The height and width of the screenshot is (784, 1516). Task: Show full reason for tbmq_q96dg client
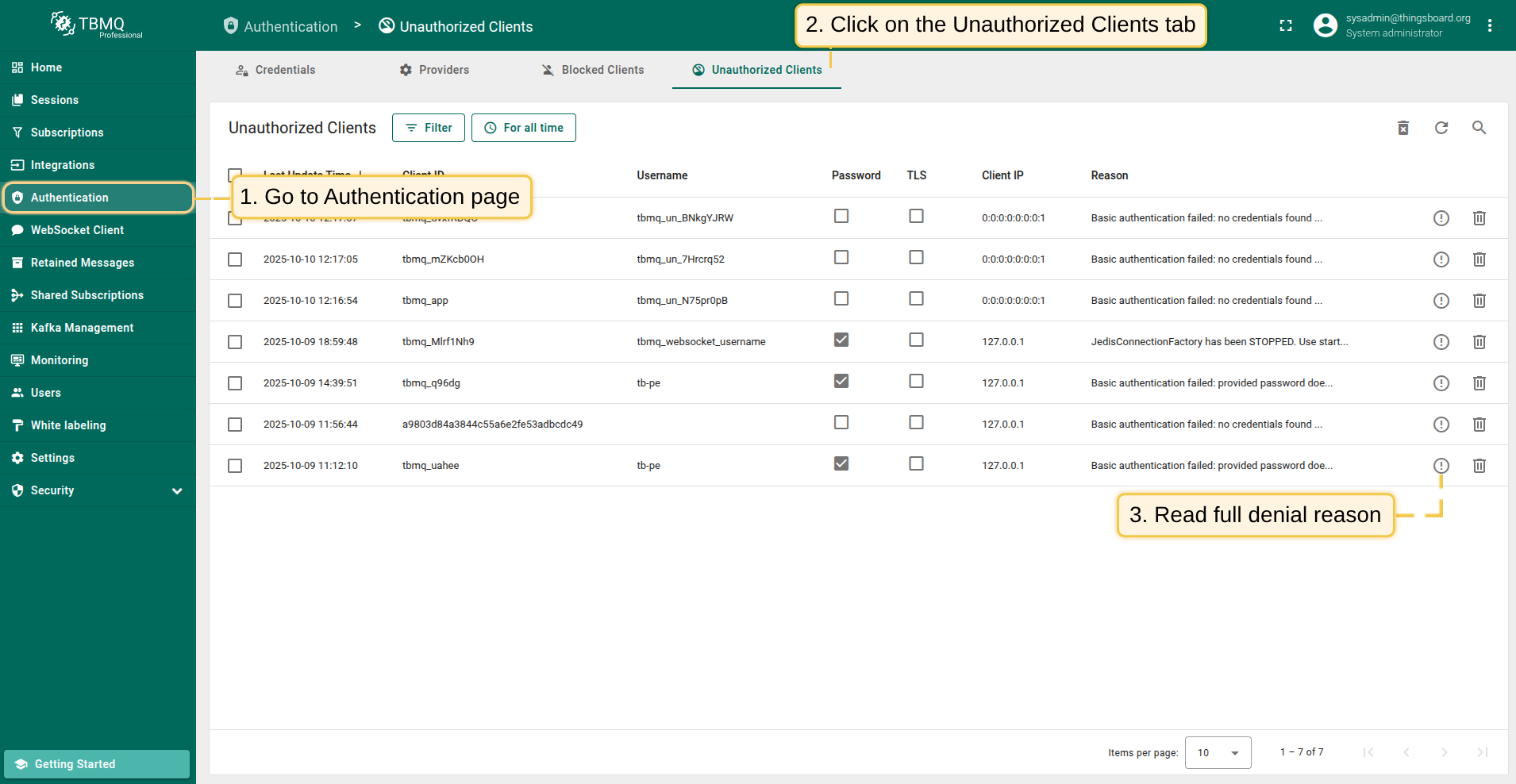(x=1441, y=383)
